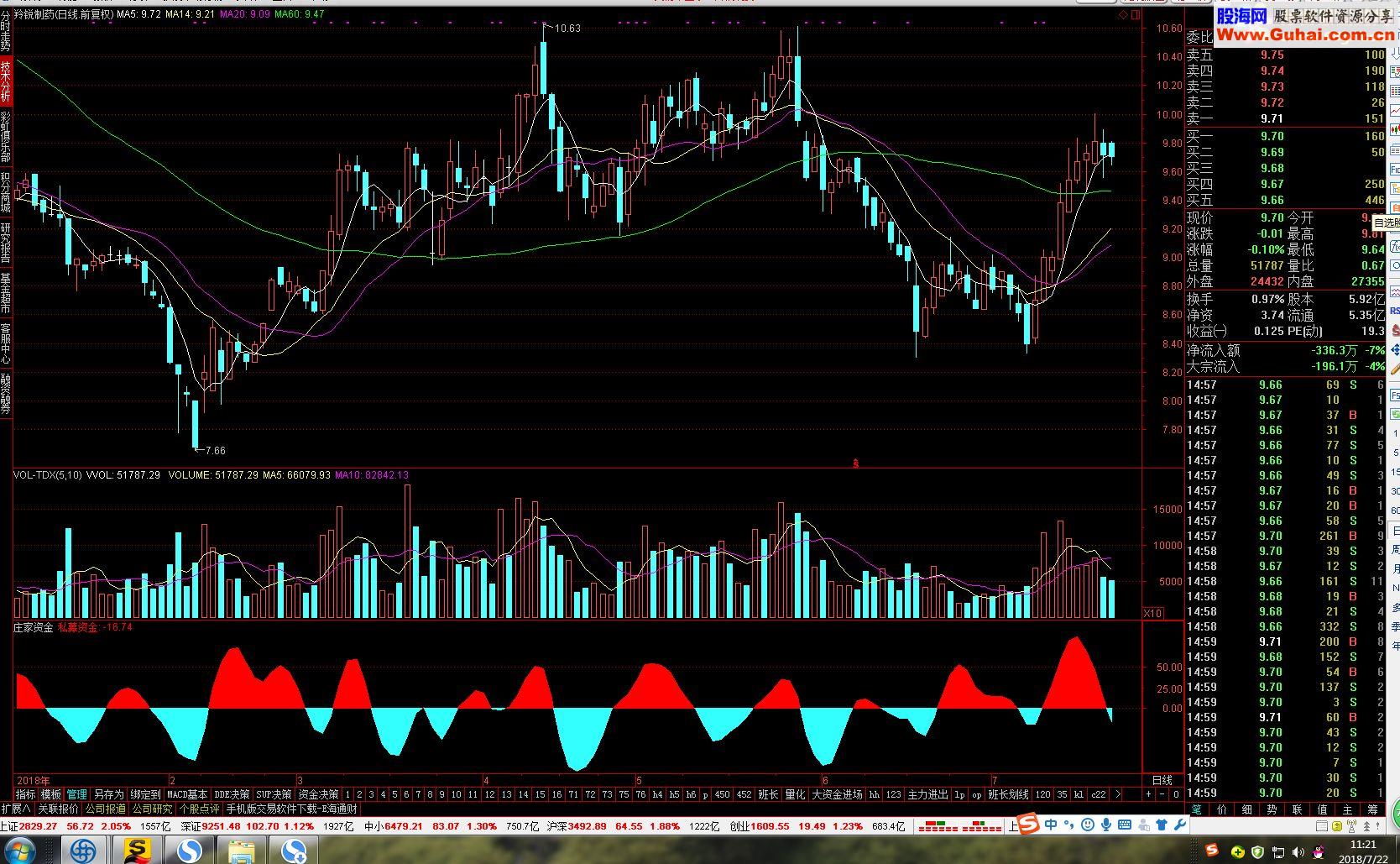
Task: Switch to the 笔 tab in quote panel
Action: [1197, 809]
